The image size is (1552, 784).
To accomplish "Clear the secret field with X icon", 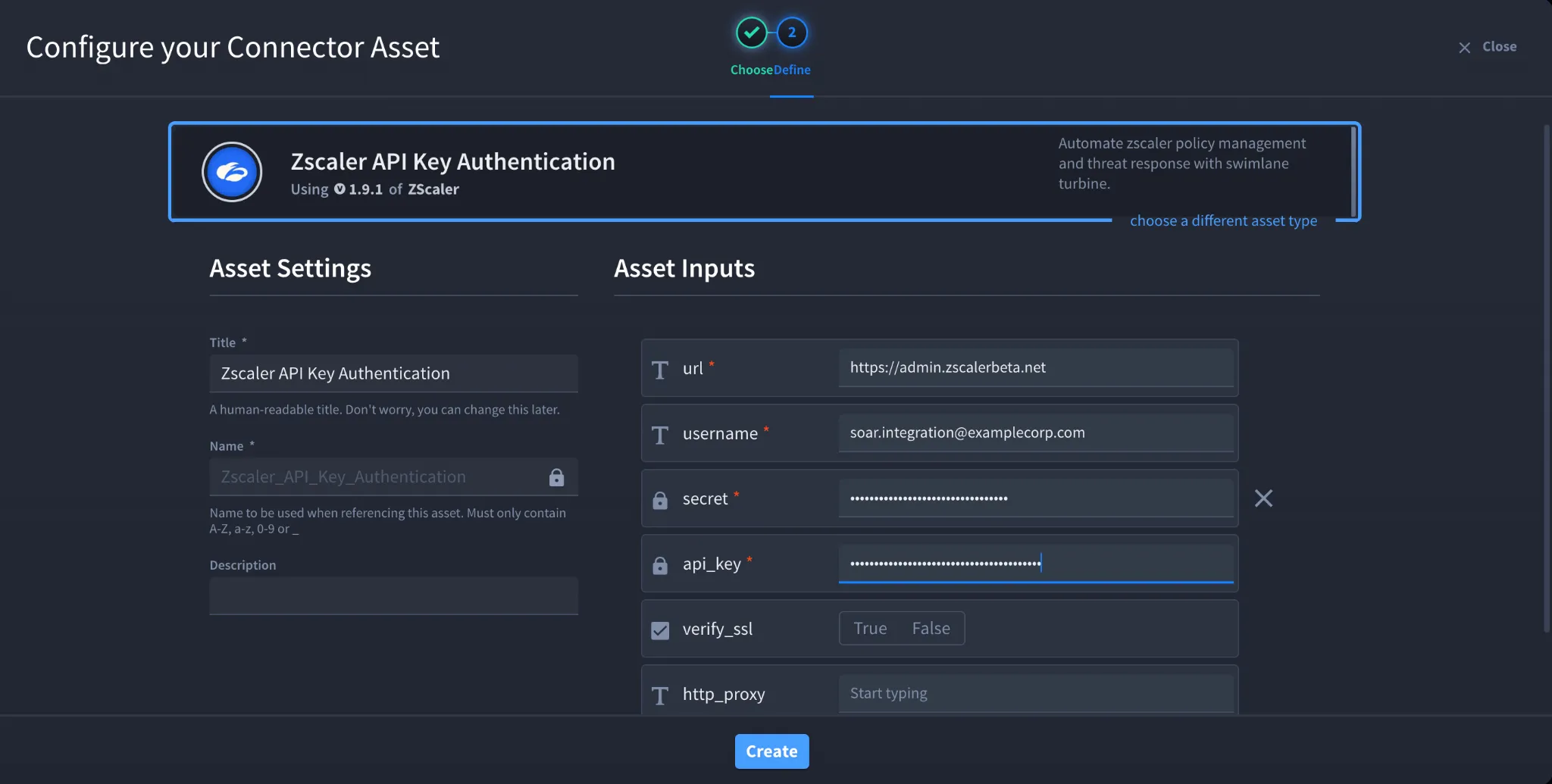I will point(1263,498).
